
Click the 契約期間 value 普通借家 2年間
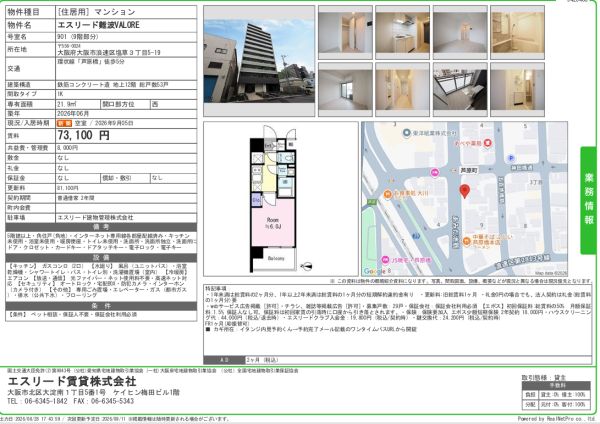75,198
